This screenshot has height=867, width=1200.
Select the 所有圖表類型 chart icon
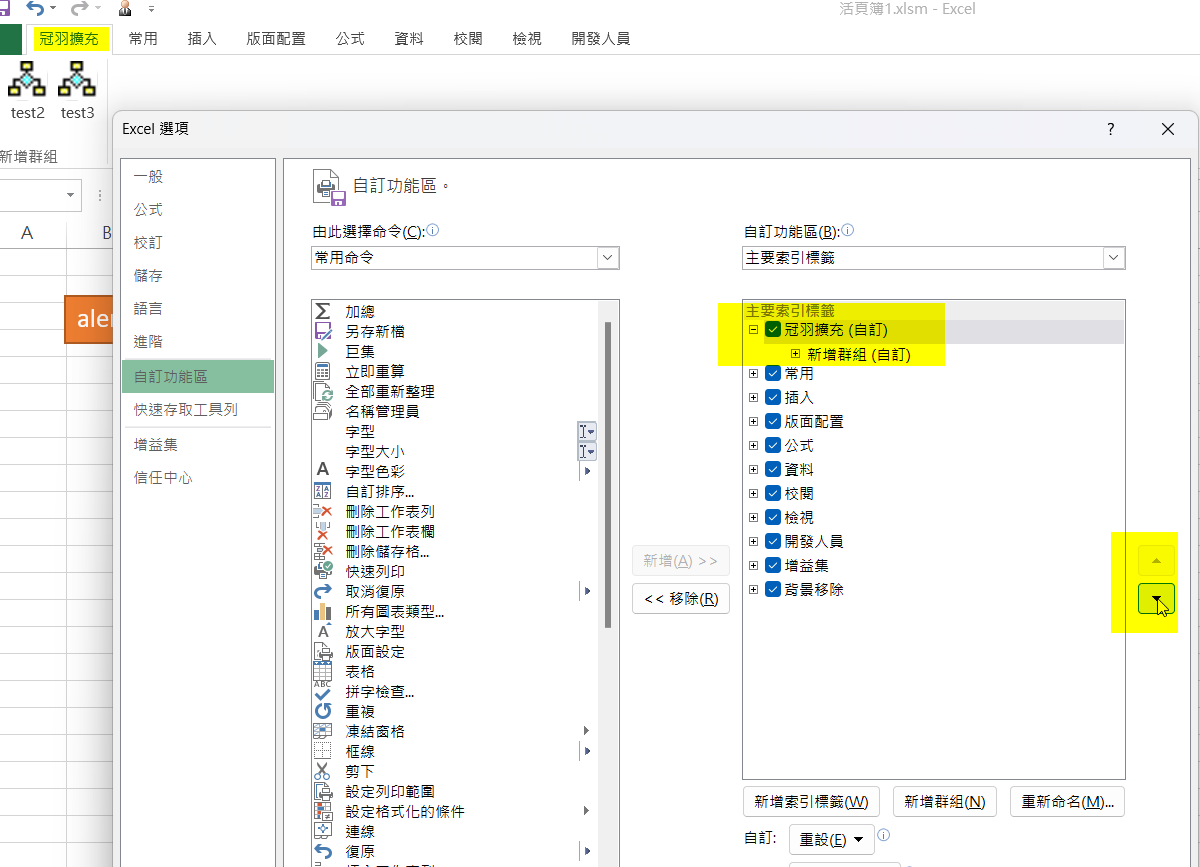[x=323, y=611]
